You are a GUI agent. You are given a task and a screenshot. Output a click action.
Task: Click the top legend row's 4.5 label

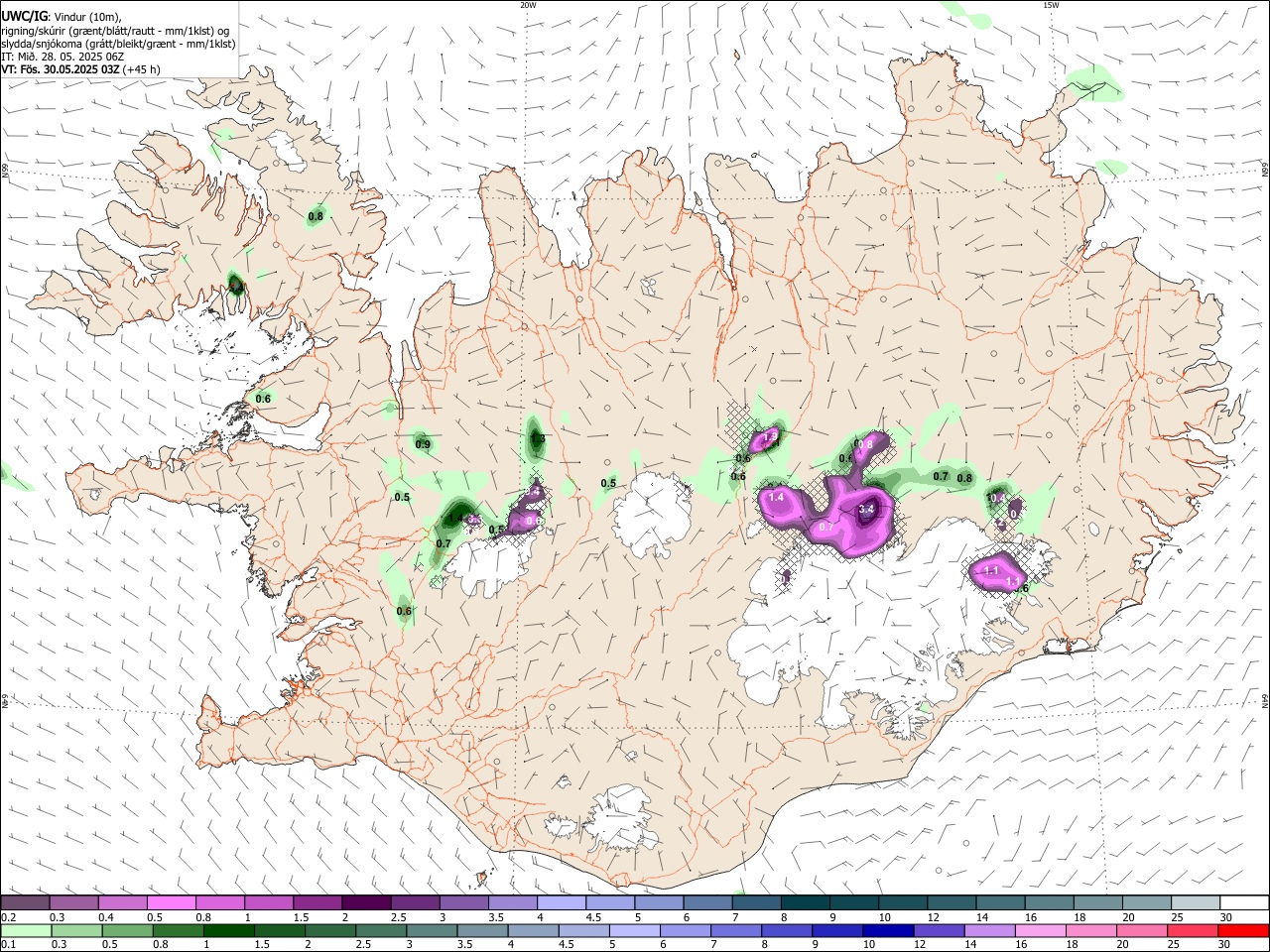click(x=593, y=917)
